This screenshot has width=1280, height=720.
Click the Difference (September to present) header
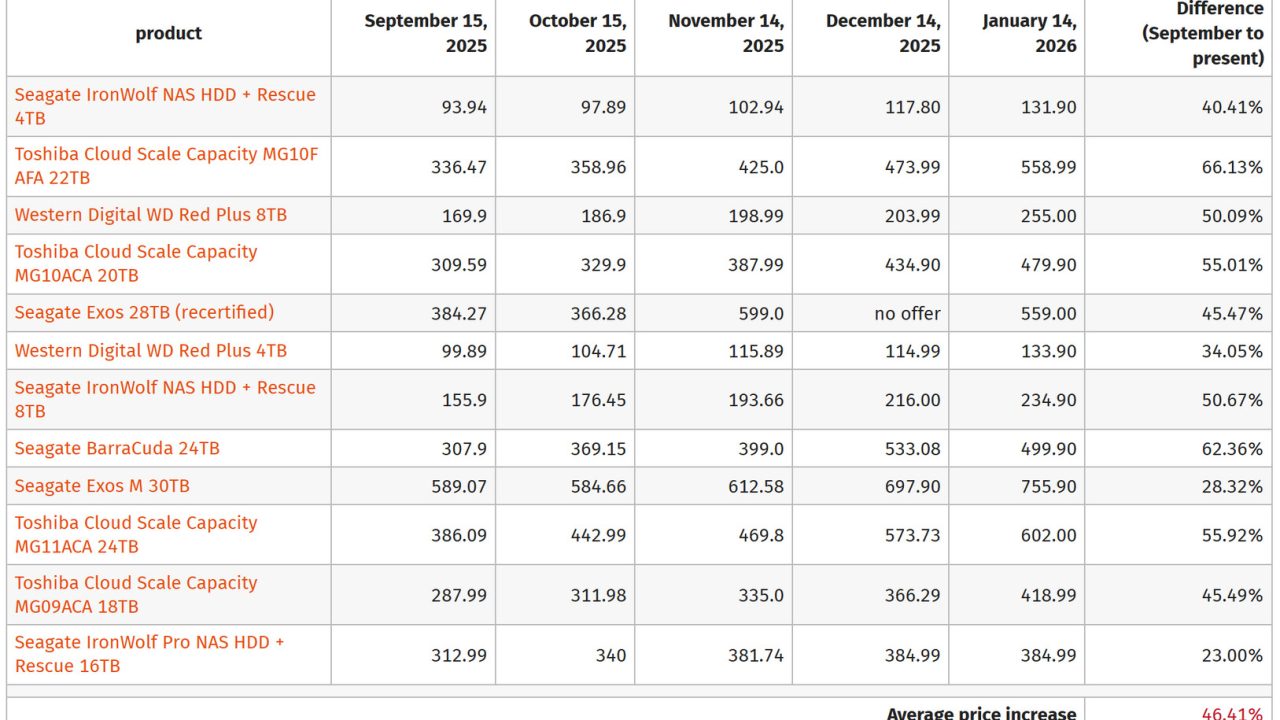coord(1204,34)
